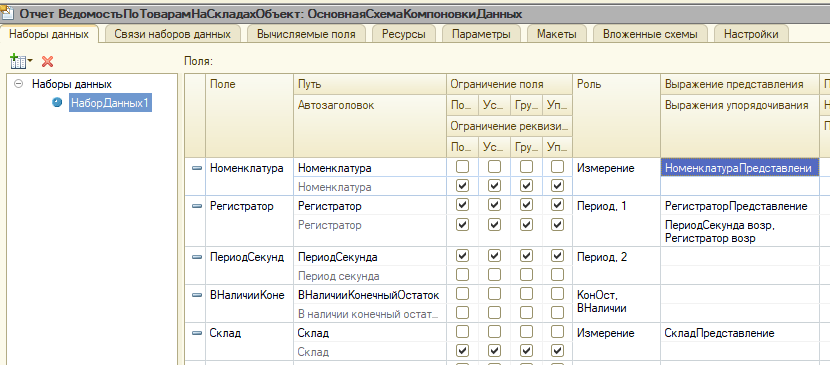Delete data set with red X icon
This screenshot has height=365, width=830.
pos(48,62)
